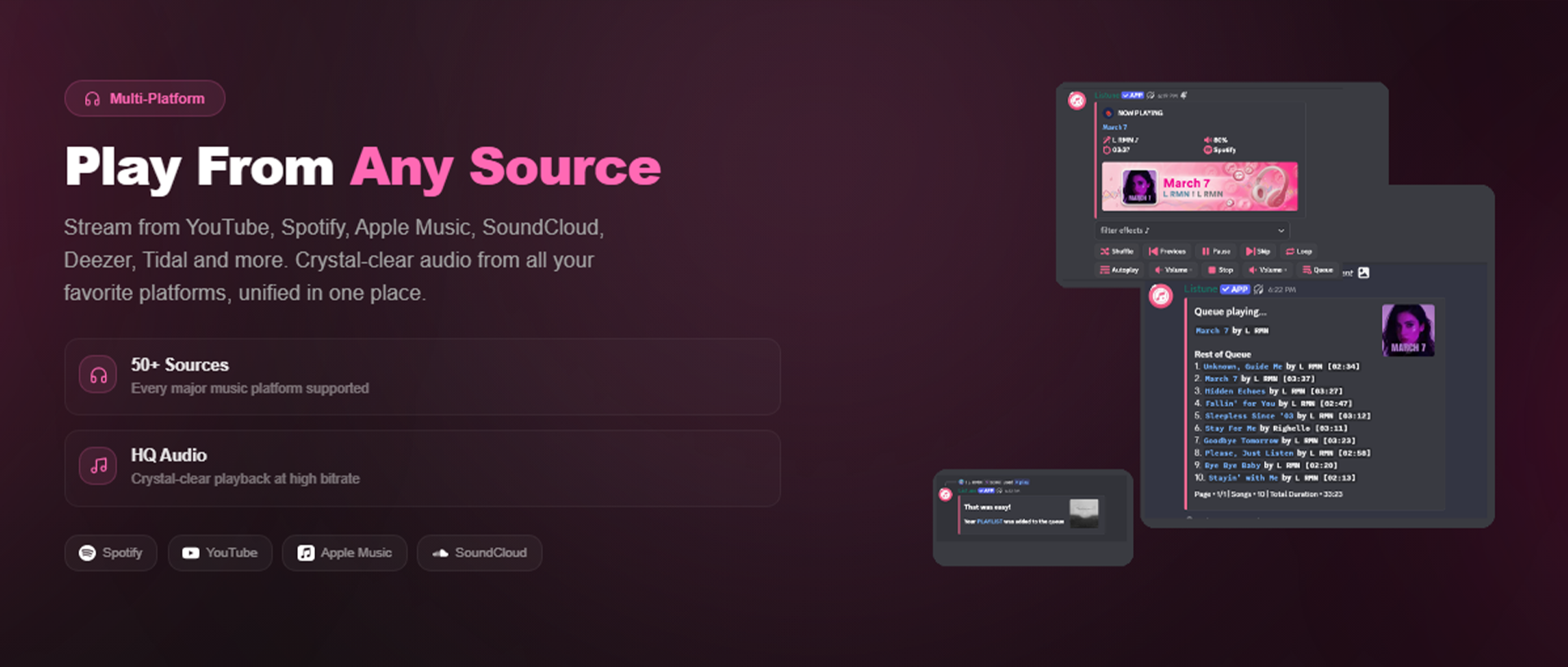The height and width of the screenshot is (667, 1568).
Task: Open 'Stay For Me' queue link
Action: (x=1231, y=428)
